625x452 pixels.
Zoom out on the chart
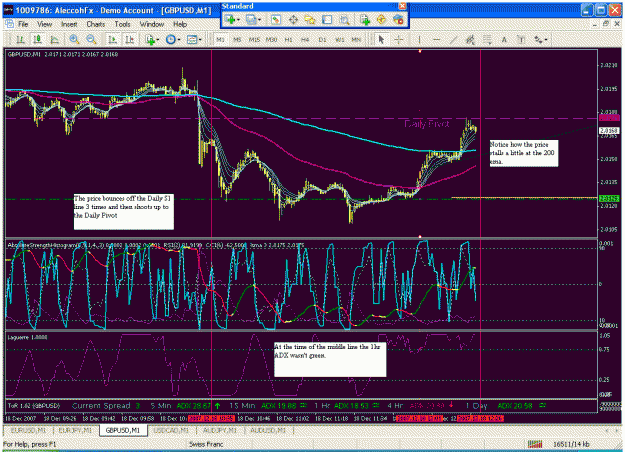[91, 39]
